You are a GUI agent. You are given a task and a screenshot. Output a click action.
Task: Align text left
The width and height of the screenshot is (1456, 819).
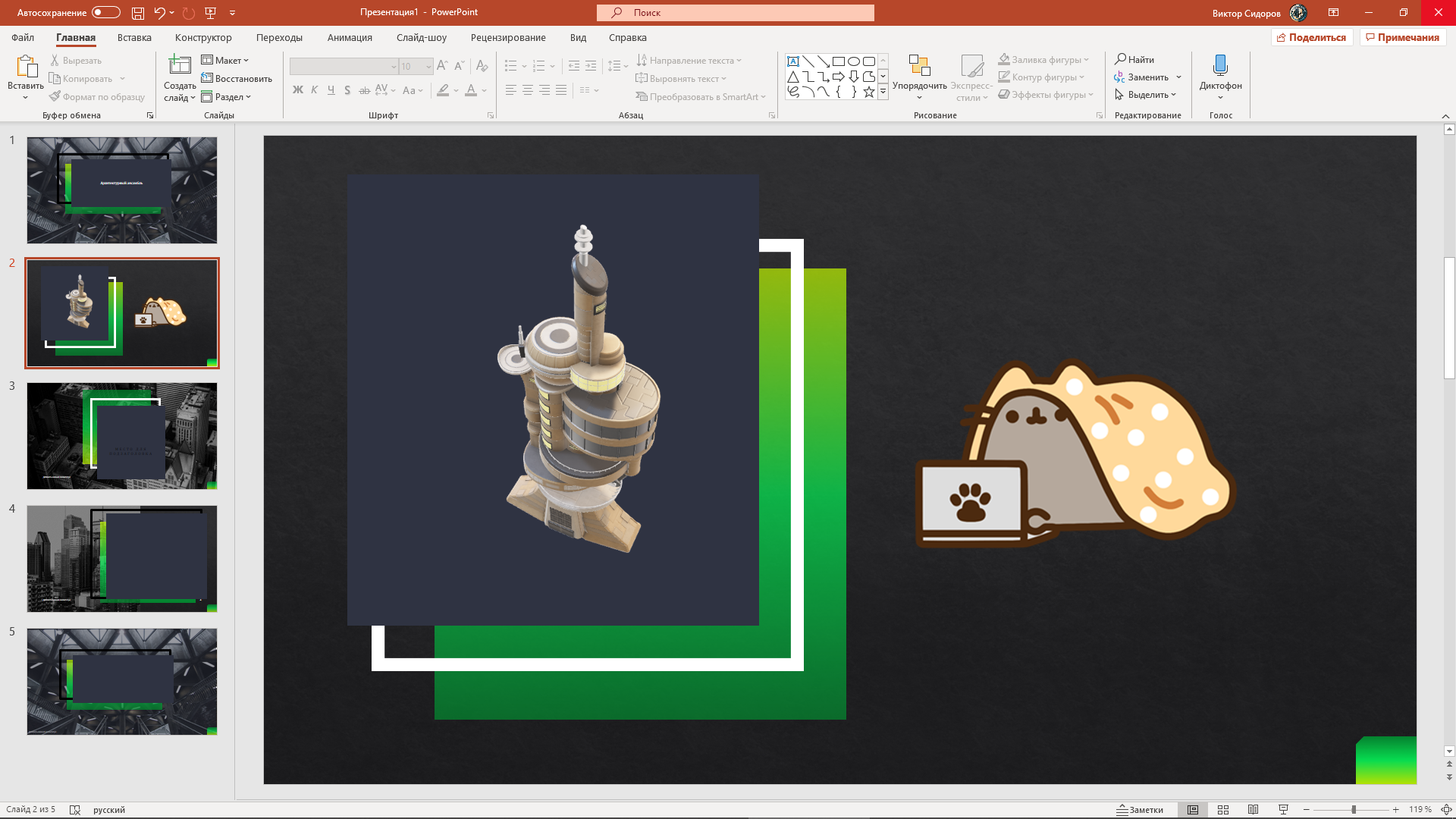[511, 90]
